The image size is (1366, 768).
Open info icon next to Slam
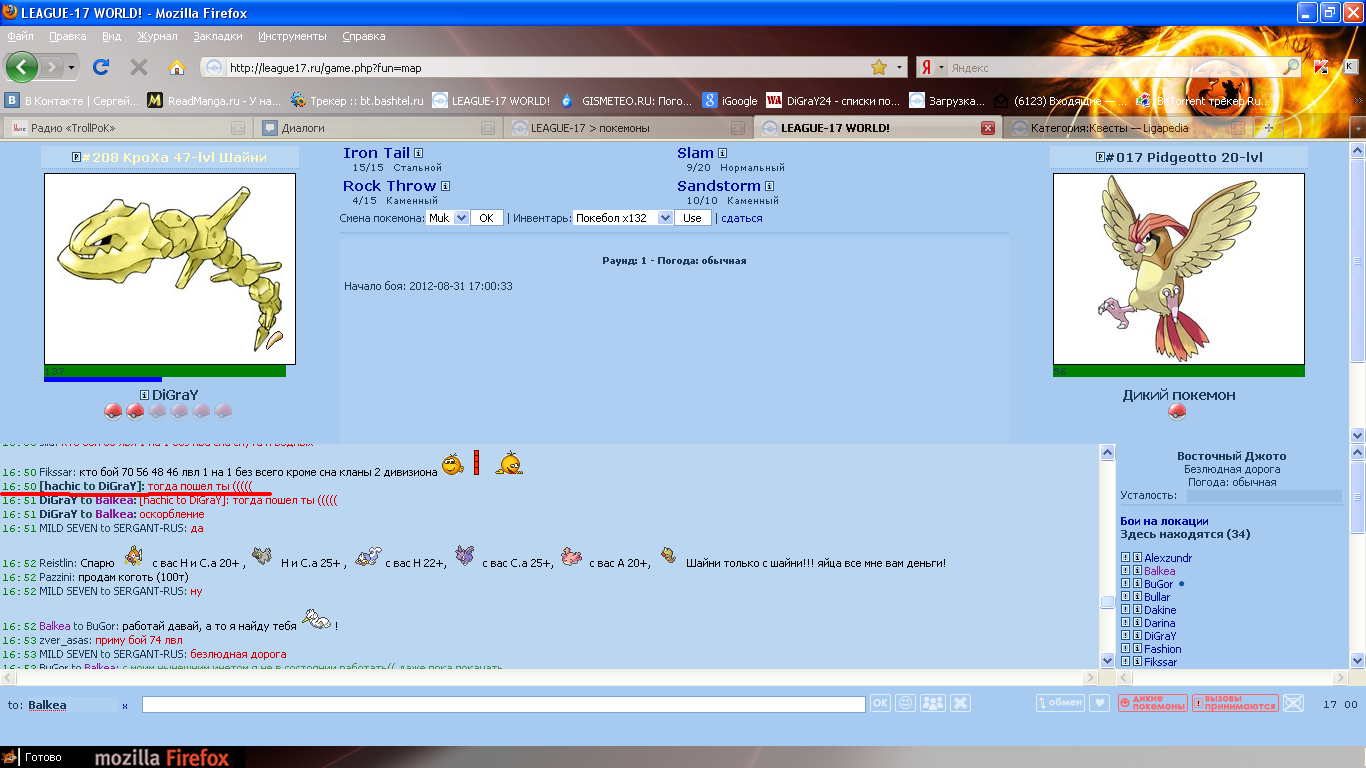(x=723, y=153)
